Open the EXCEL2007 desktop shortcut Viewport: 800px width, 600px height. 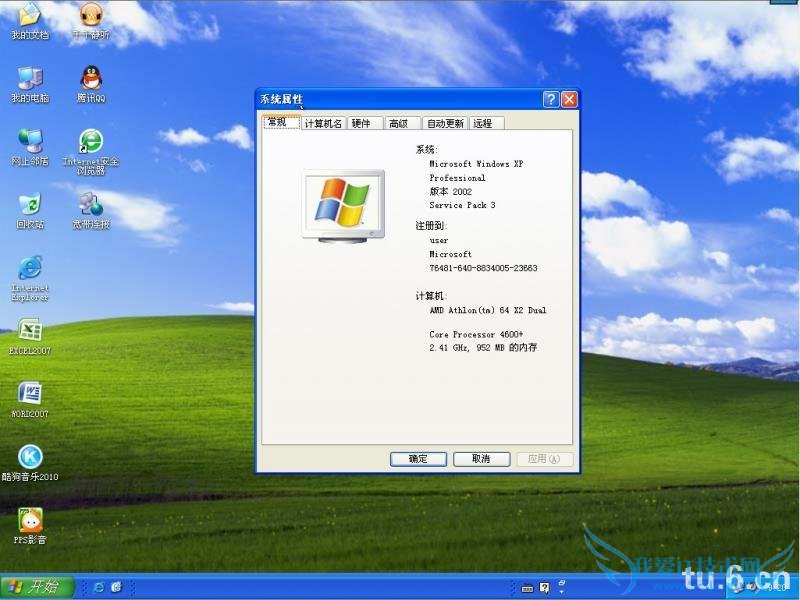[30, 337]
